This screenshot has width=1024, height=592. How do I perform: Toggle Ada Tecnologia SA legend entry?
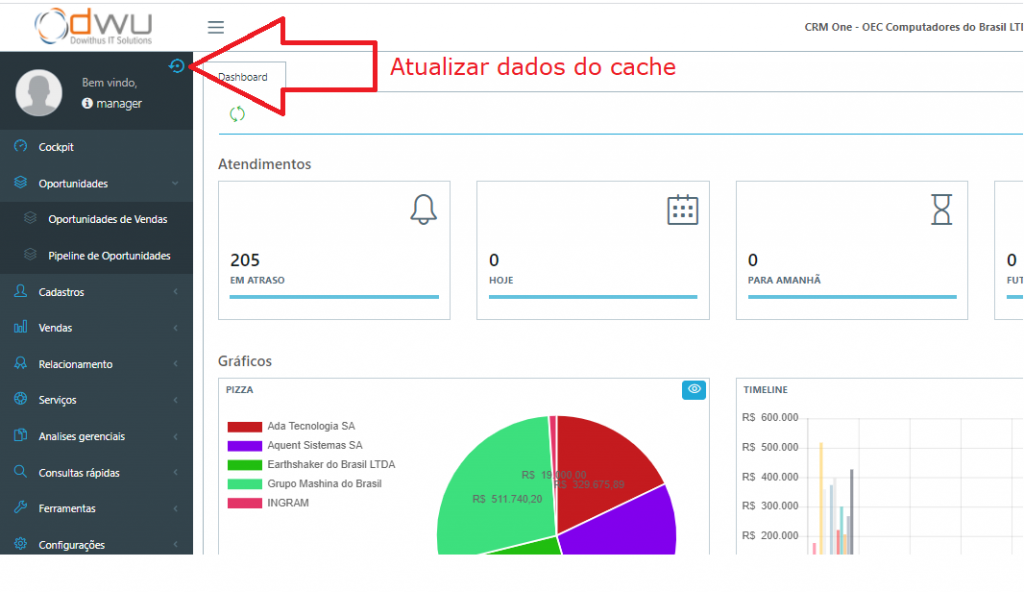[x=310, y=427]
